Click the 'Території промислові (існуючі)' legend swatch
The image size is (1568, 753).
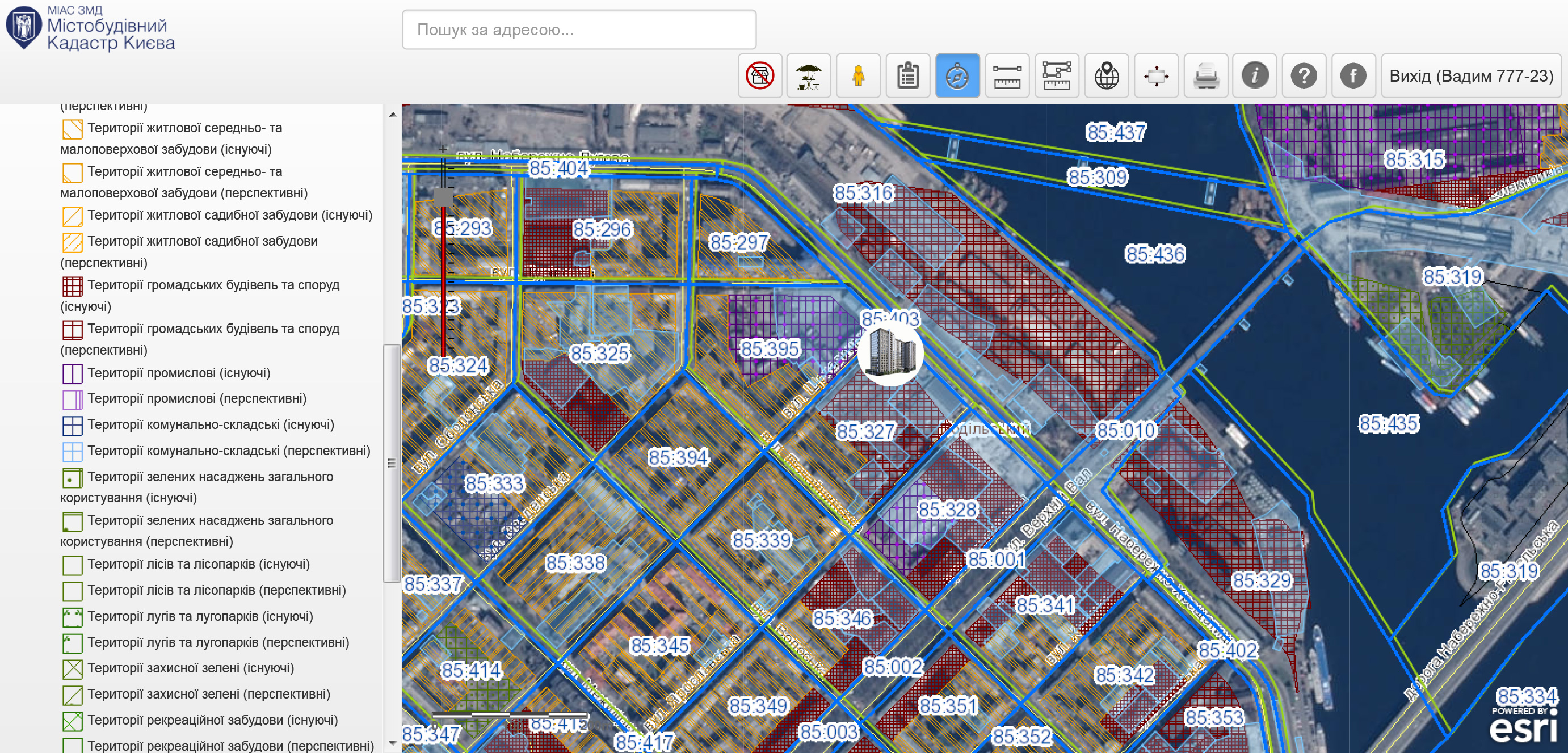pyautogui.click(x=72, y=373)
